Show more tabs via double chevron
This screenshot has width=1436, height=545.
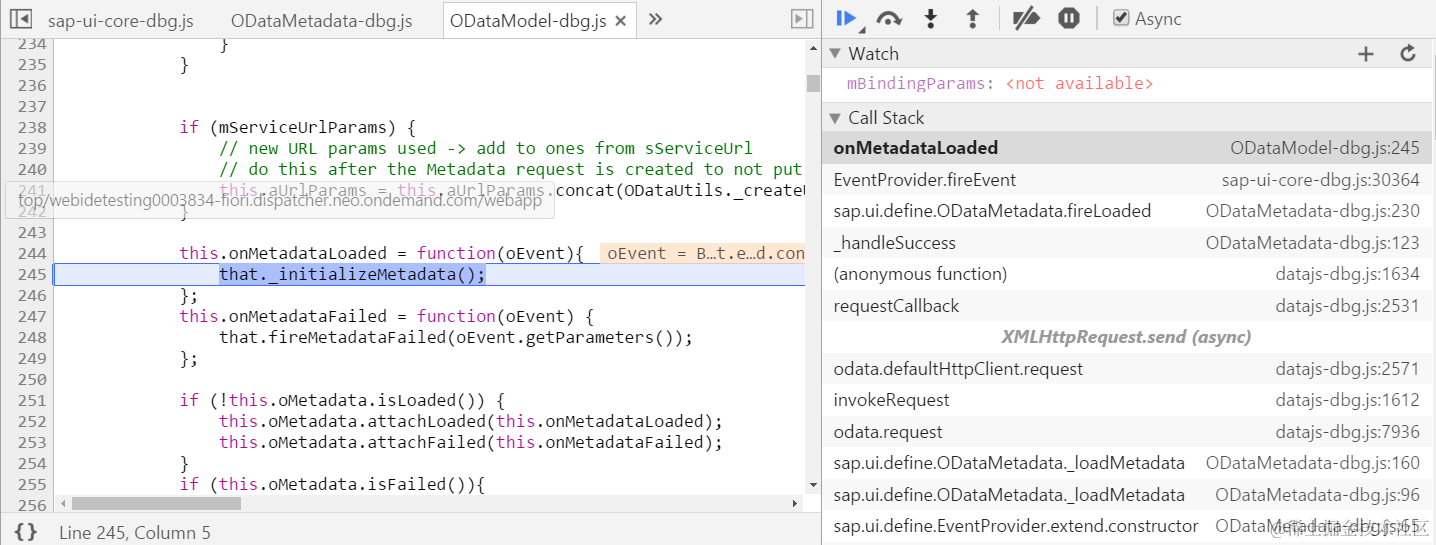655,19
